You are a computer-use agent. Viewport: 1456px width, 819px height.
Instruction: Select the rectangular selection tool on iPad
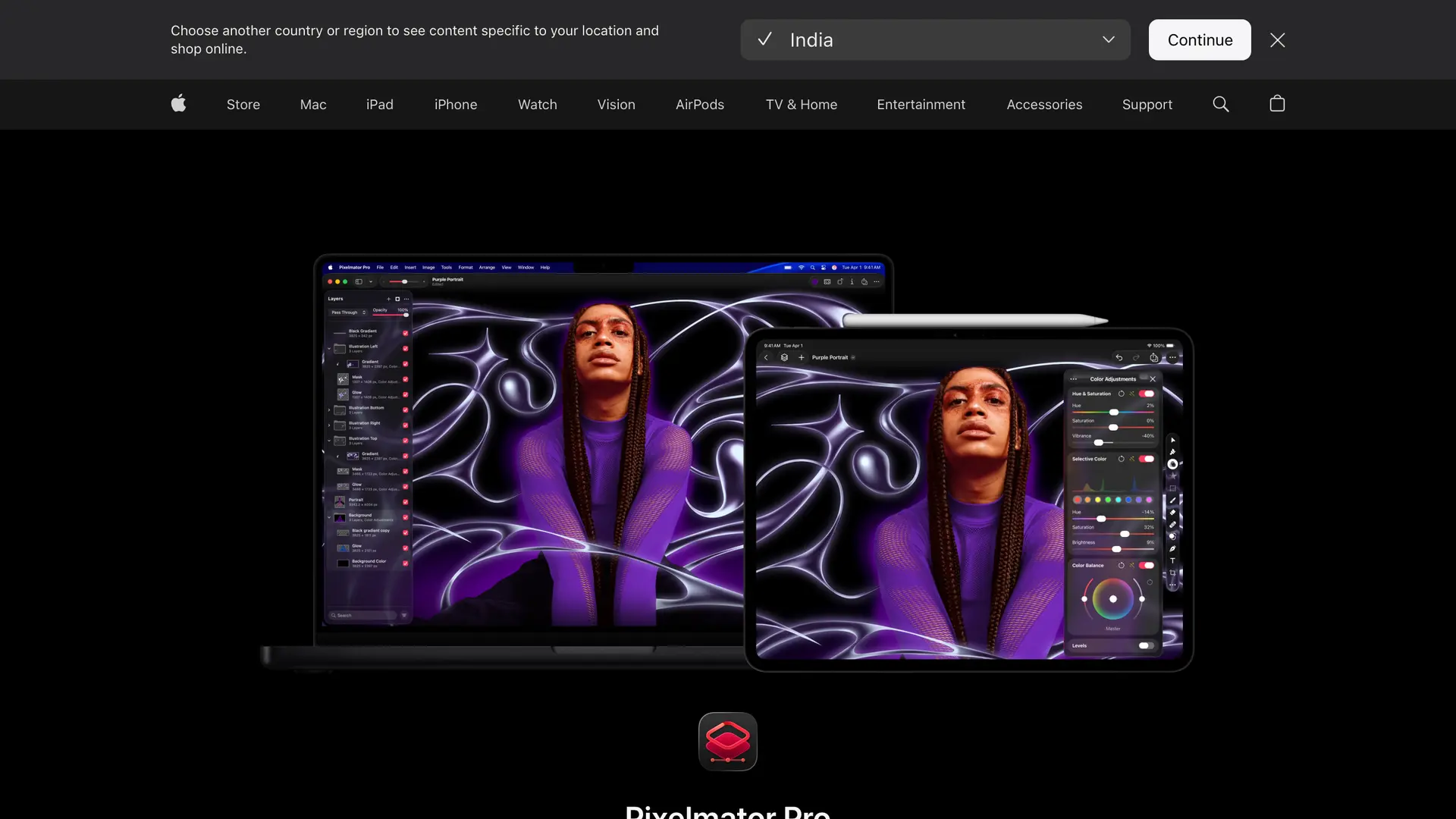click(1172, 488)
